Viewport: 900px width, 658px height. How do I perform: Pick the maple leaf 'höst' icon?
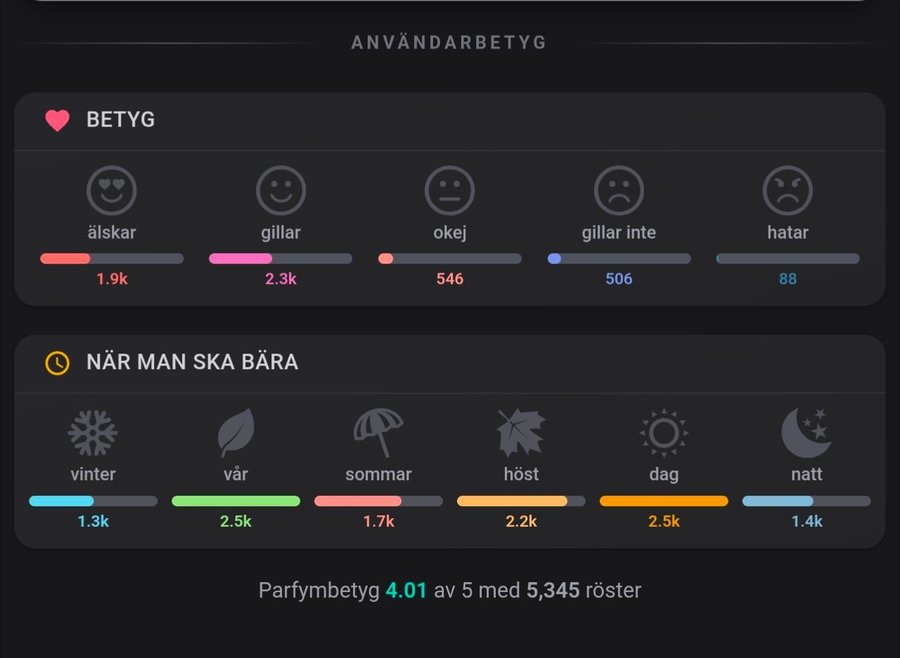pyautogui.click(x=521, y=433)
